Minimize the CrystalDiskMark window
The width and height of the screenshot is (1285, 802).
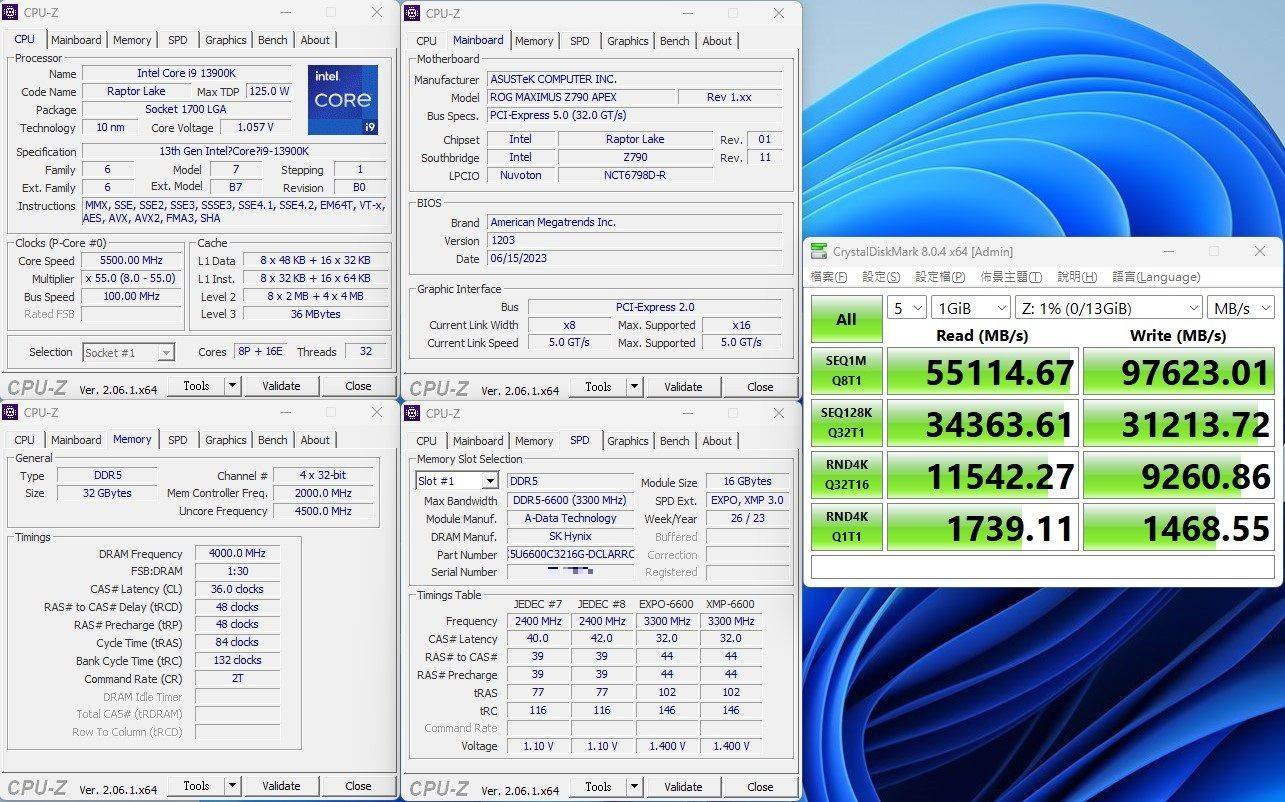1166,252
